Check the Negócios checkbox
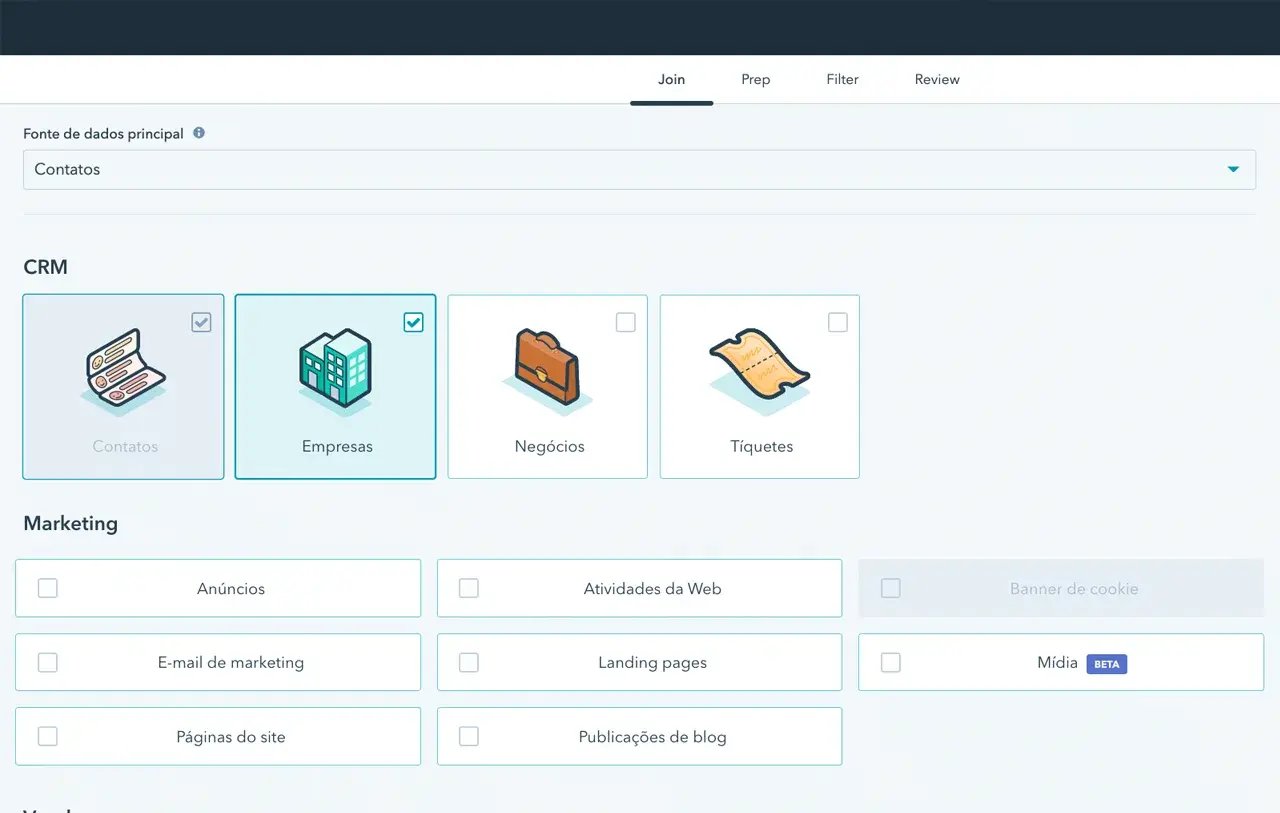The width and height of the screenshot is (1280, 813). 625,322
